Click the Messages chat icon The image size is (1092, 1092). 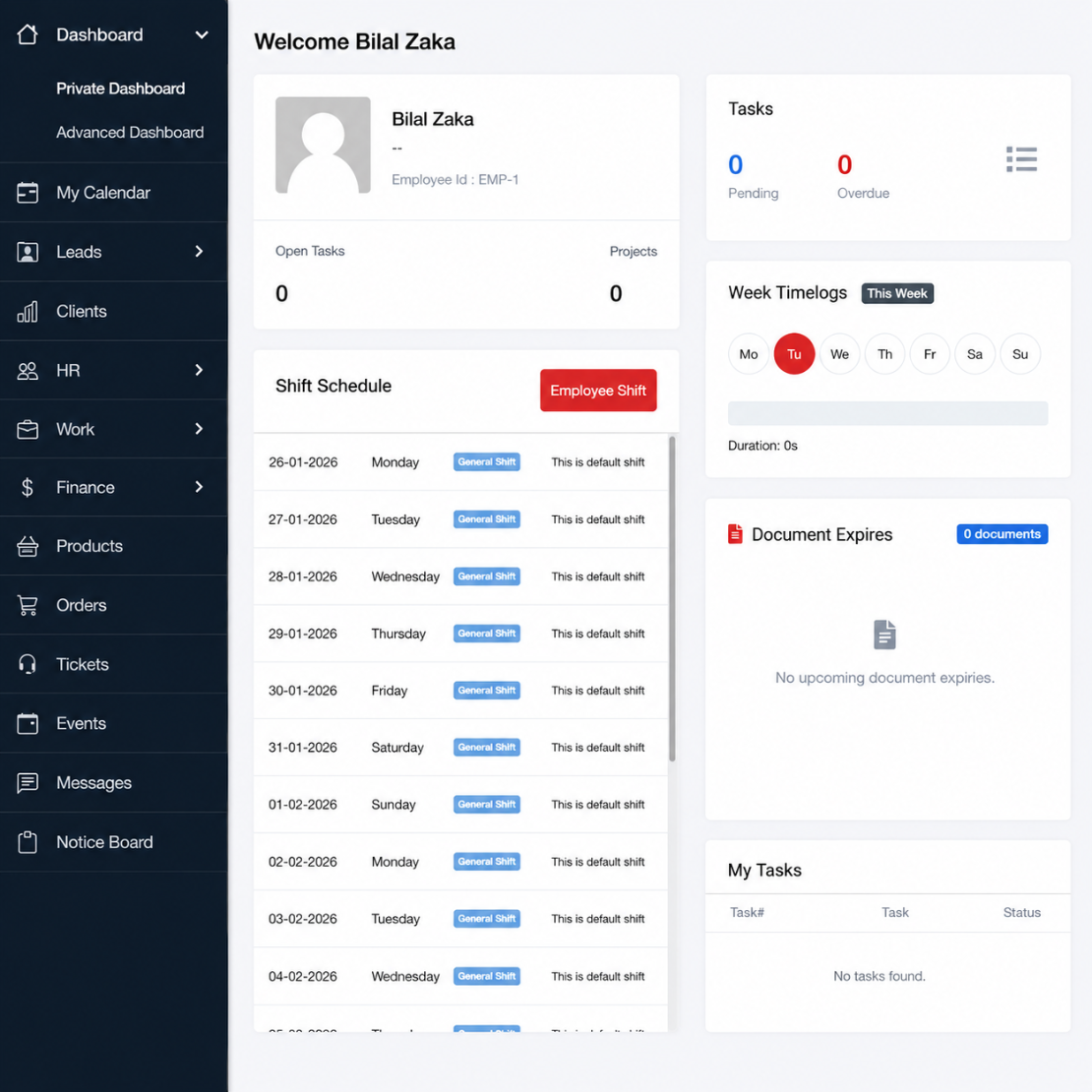28,782
